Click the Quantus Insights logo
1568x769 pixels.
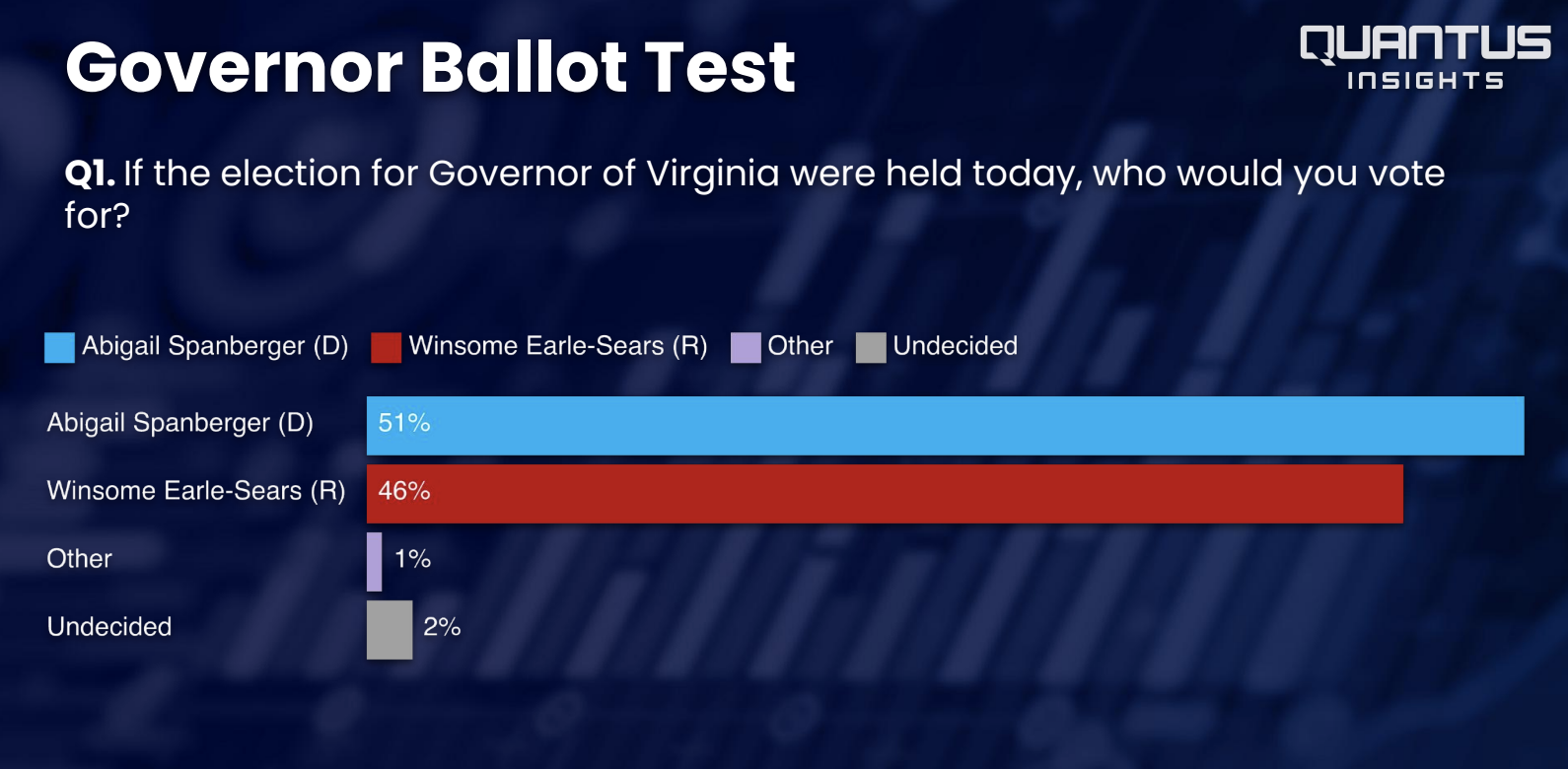(1425, 58)
